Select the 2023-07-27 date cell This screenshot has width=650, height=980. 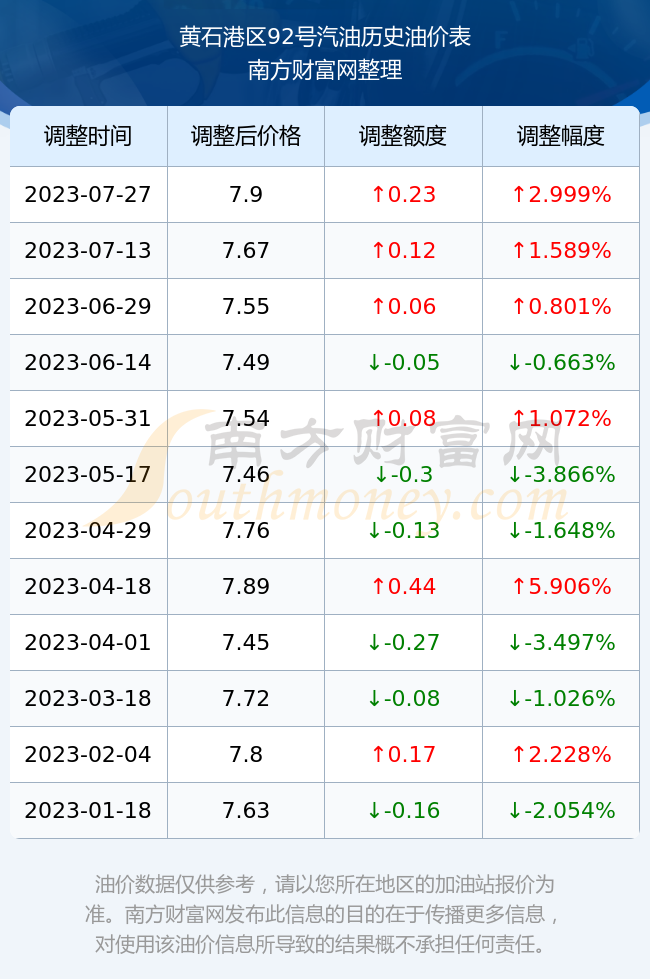88,194
